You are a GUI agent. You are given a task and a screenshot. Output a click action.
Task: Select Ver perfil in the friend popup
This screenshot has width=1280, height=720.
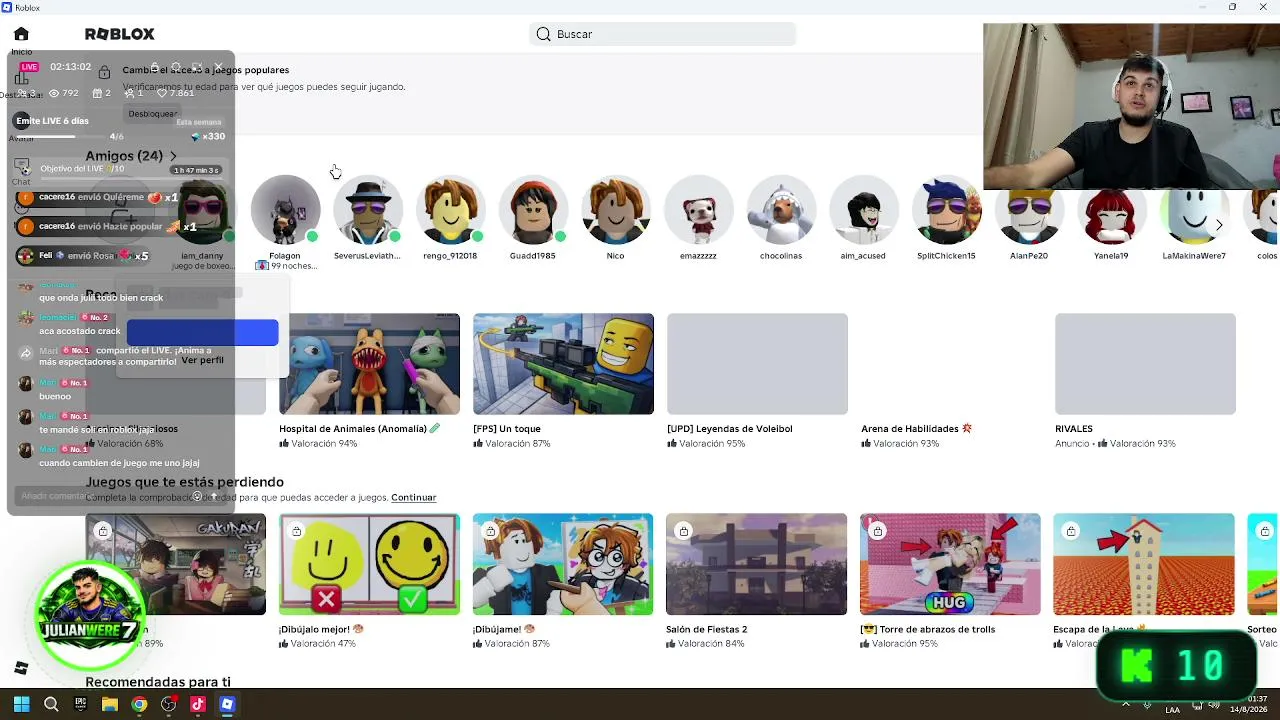click(x=202, y=360)
